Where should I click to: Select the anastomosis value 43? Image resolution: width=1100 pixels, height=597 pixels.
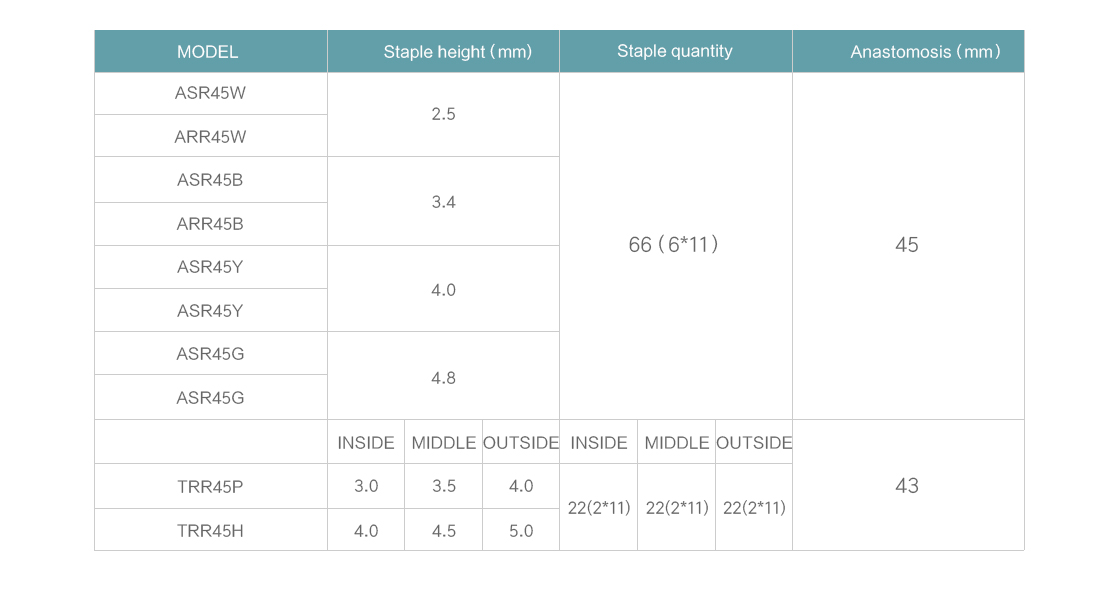[907, 485]
